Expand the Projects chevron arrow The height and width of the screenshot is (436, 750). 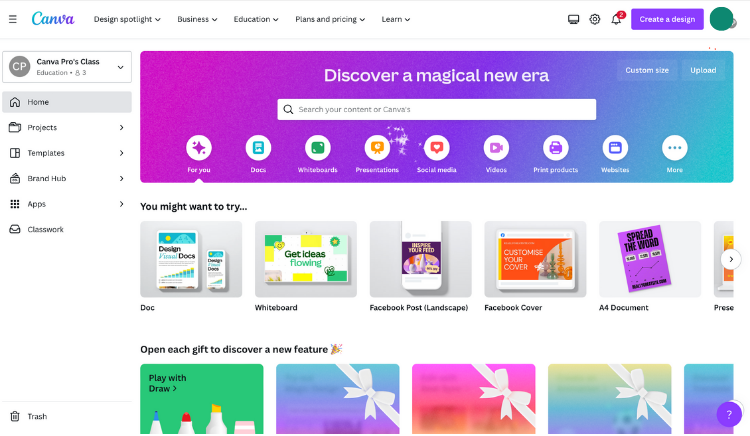click(121, 128)
